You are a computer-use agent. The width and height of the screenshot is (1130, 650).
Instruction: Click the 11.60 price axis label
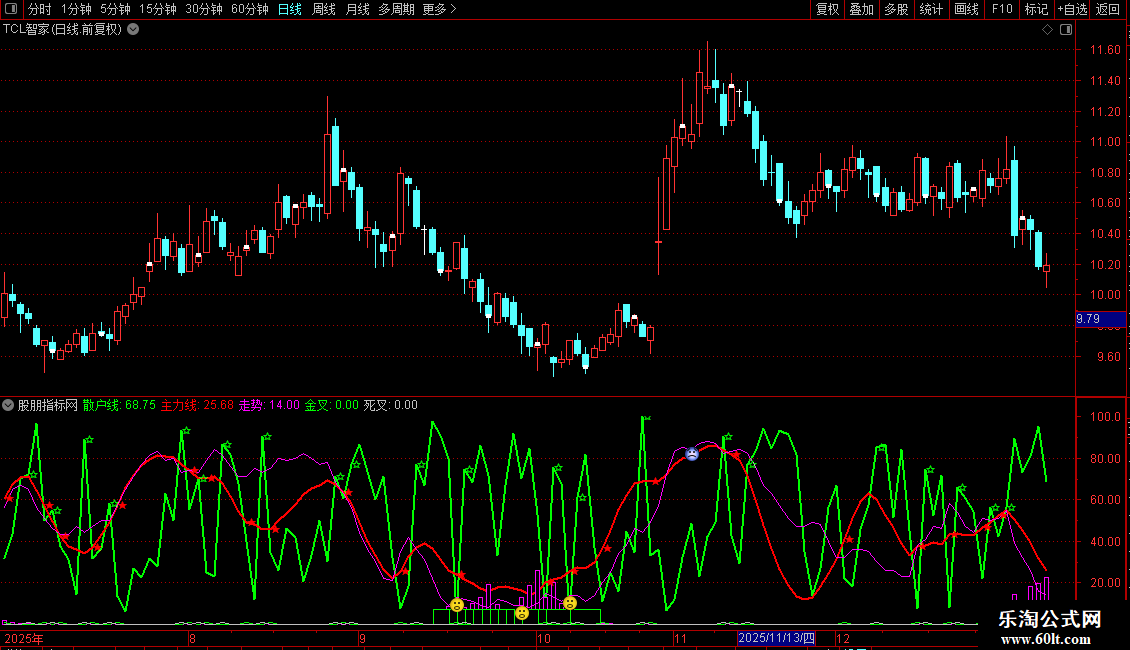1105,50
